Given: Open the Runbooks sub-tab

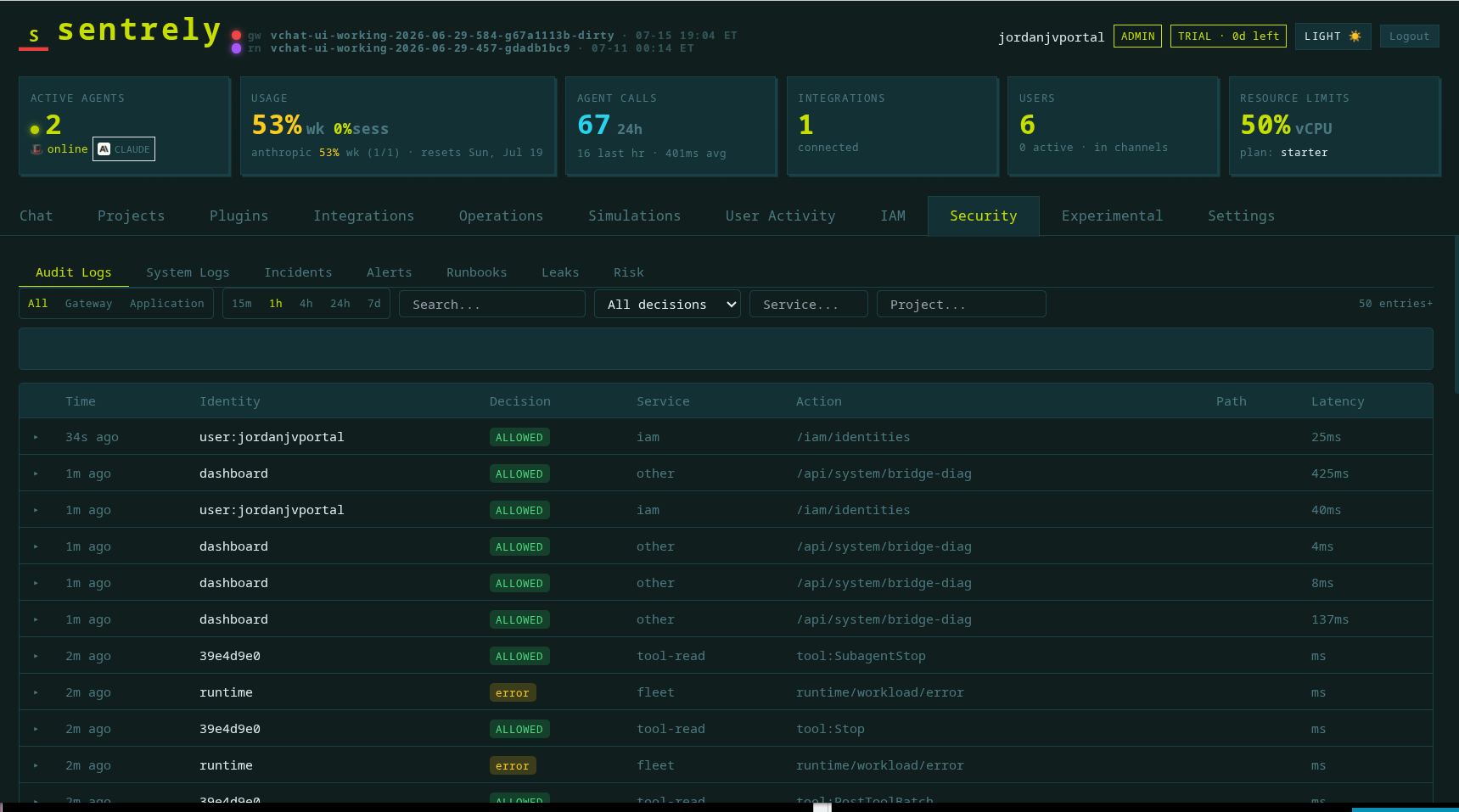Looking at the screenshot, I should click(477, 272).
